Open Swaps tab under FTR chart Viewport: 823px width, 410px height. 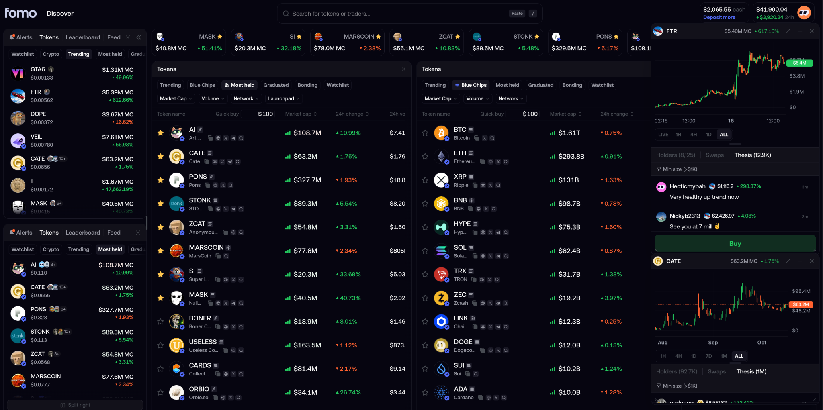[715, 155]
